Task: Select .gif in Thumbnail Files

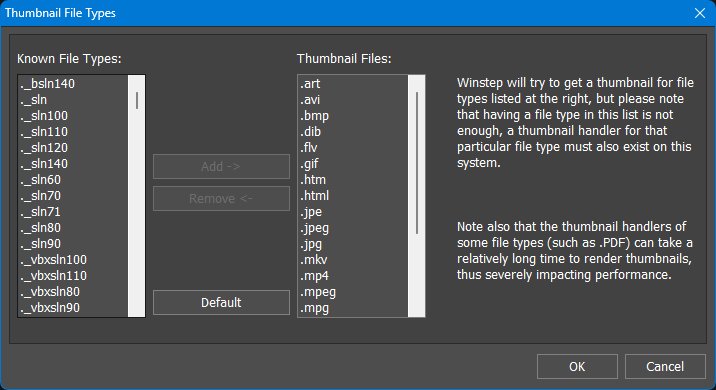Action: [353, 163]
